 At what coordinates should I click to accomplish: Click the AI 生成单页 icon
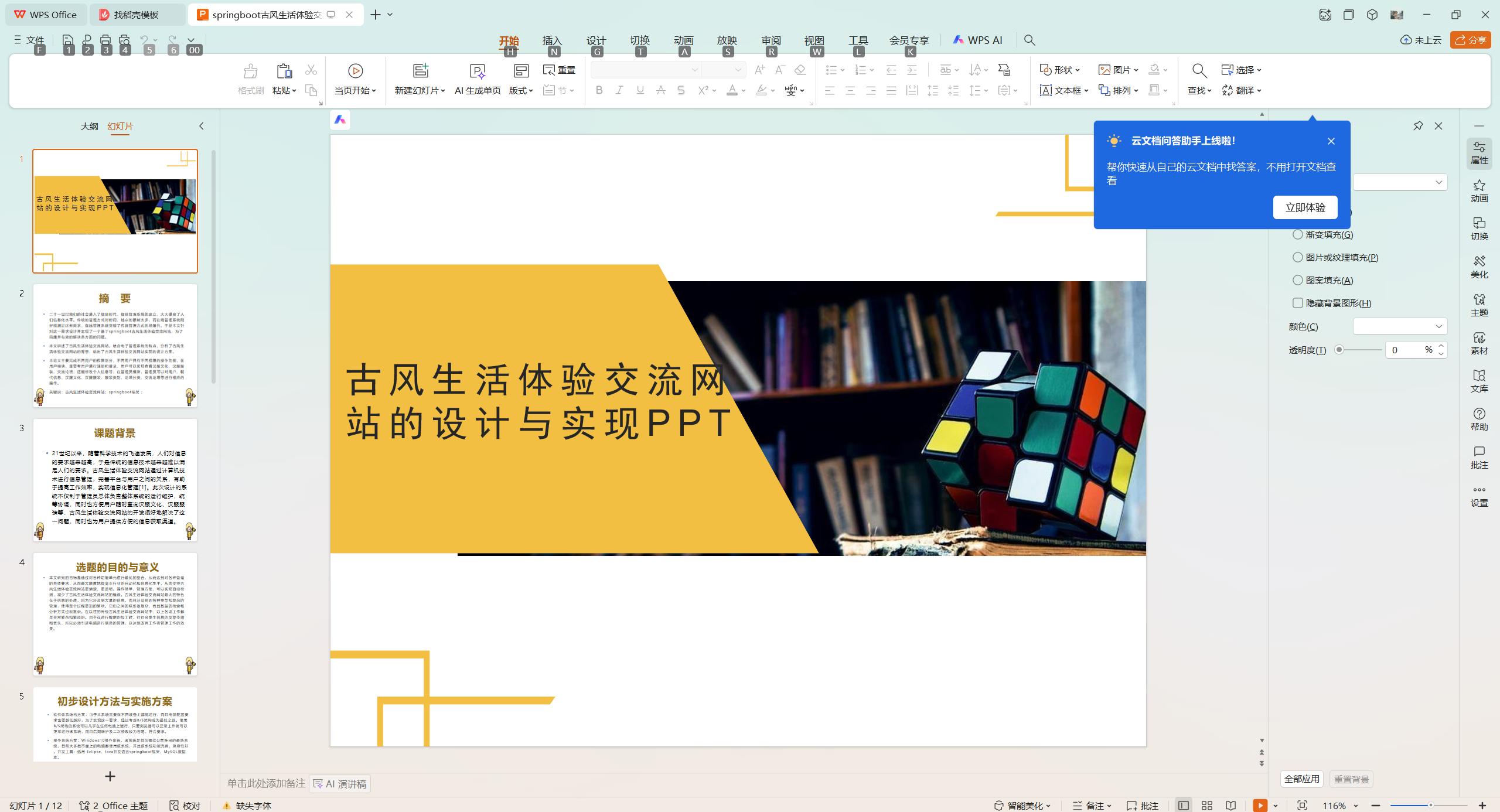point(478,71)
